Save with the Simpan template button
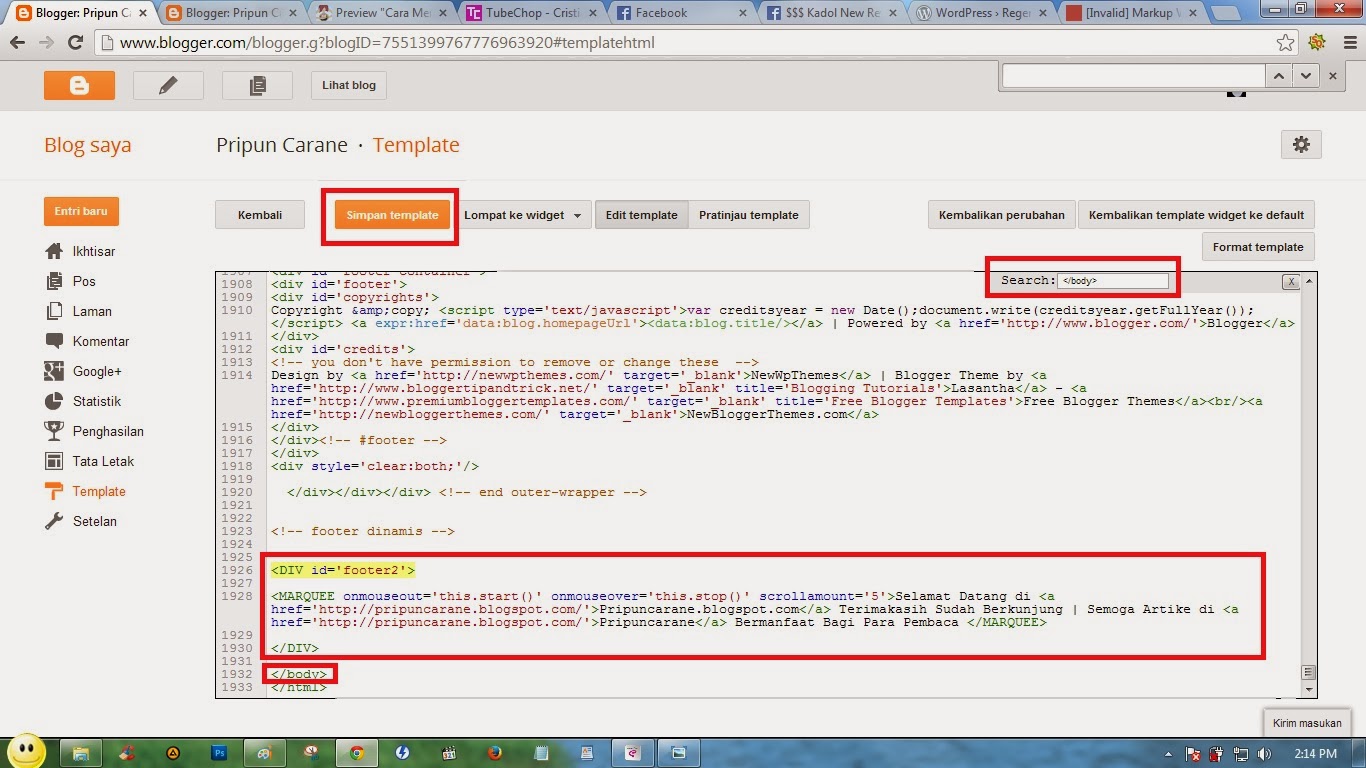Viewport: 1366px width, 768px height. click(x=392, y=215)
